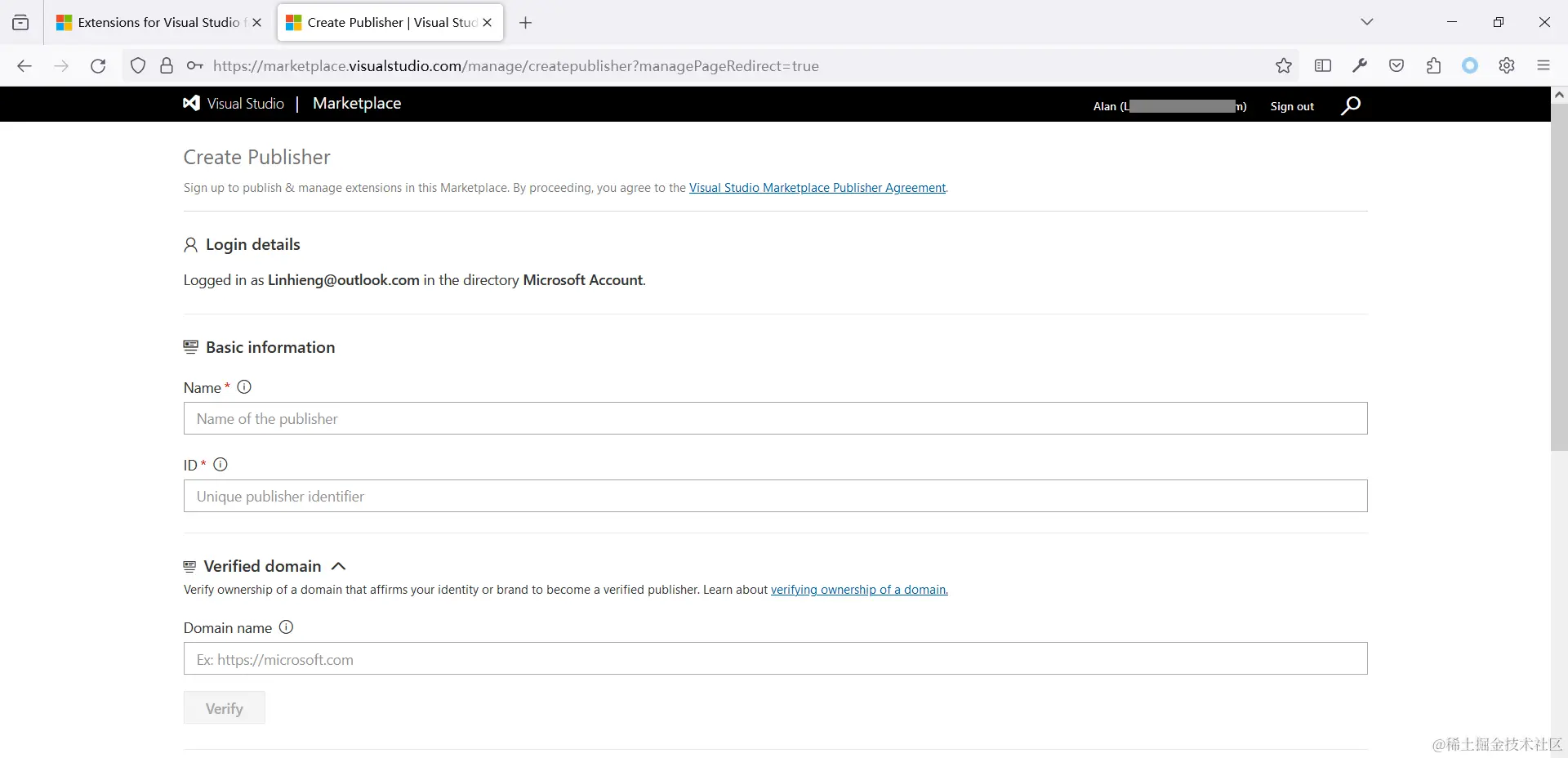1568x758 pixels.
Task: Click the key permissions icon in address bar
Action: click(194, 66)
